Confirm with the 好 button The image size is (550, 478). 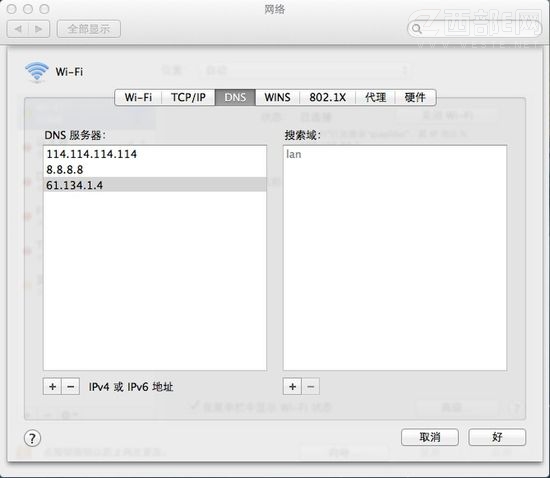click(497, 437)
